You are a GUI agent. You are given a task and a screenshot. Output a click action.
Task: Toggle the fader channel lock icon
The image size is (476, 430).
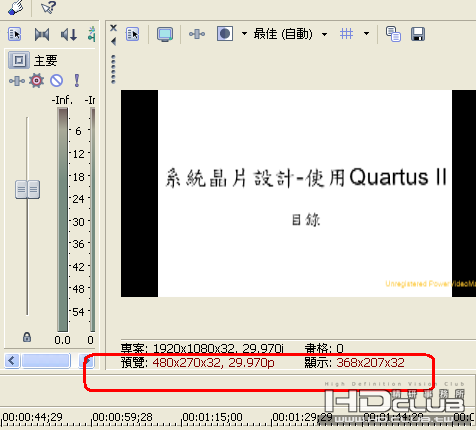coord(27,337)
